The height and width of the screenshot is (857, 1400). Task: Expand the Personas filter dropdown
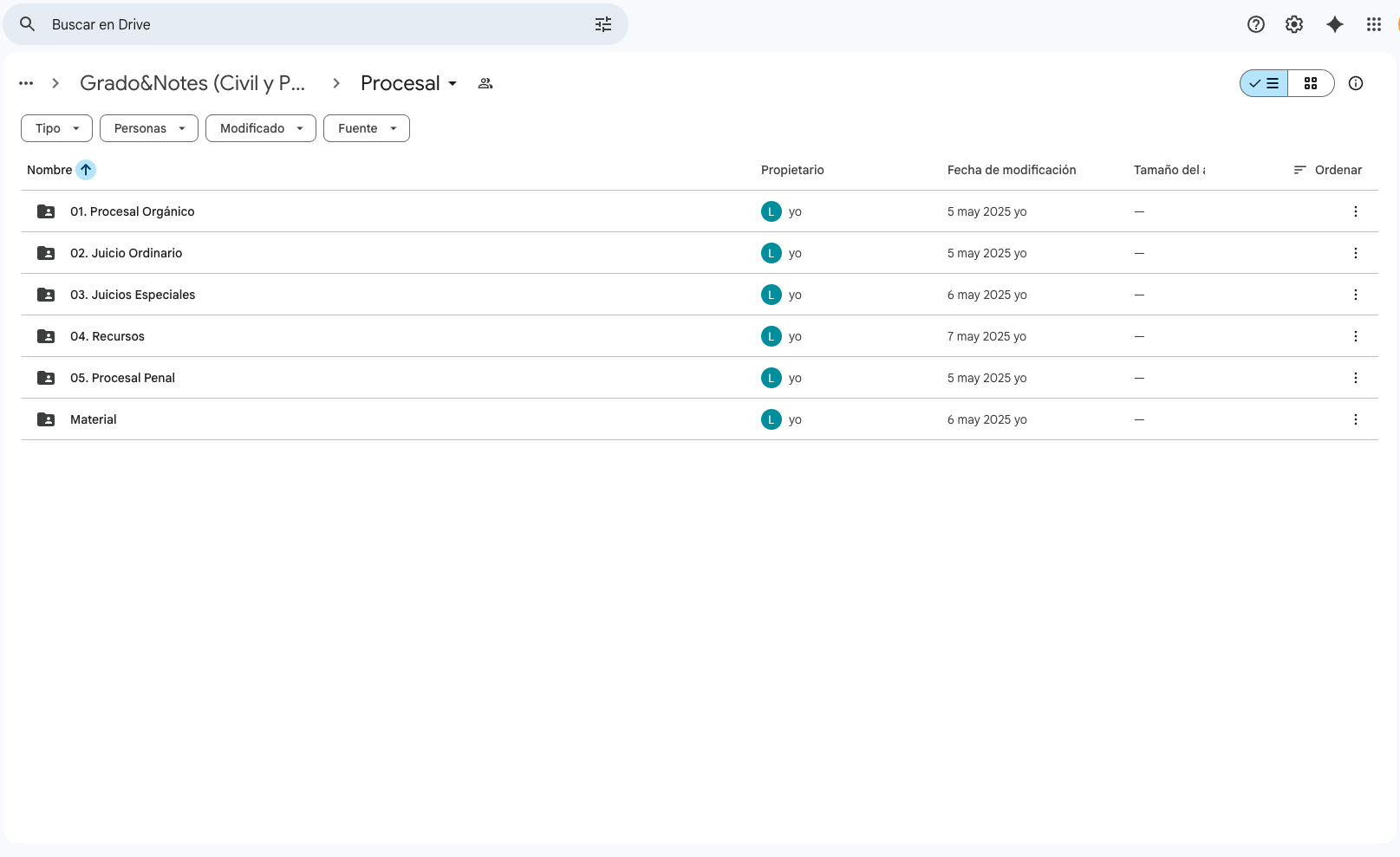click(149, 128)
